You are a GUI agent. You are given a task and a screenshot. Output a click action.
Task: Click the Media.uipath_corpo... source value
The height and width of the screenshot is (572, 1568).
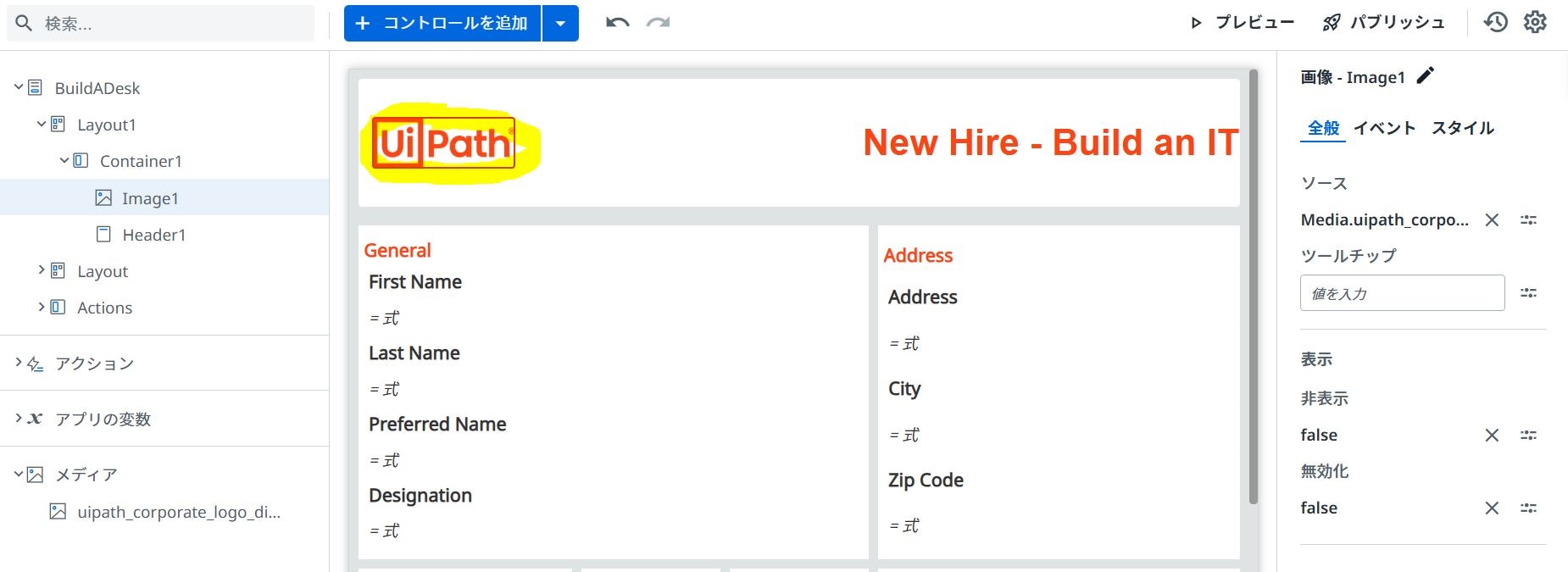pos(1384,220)
